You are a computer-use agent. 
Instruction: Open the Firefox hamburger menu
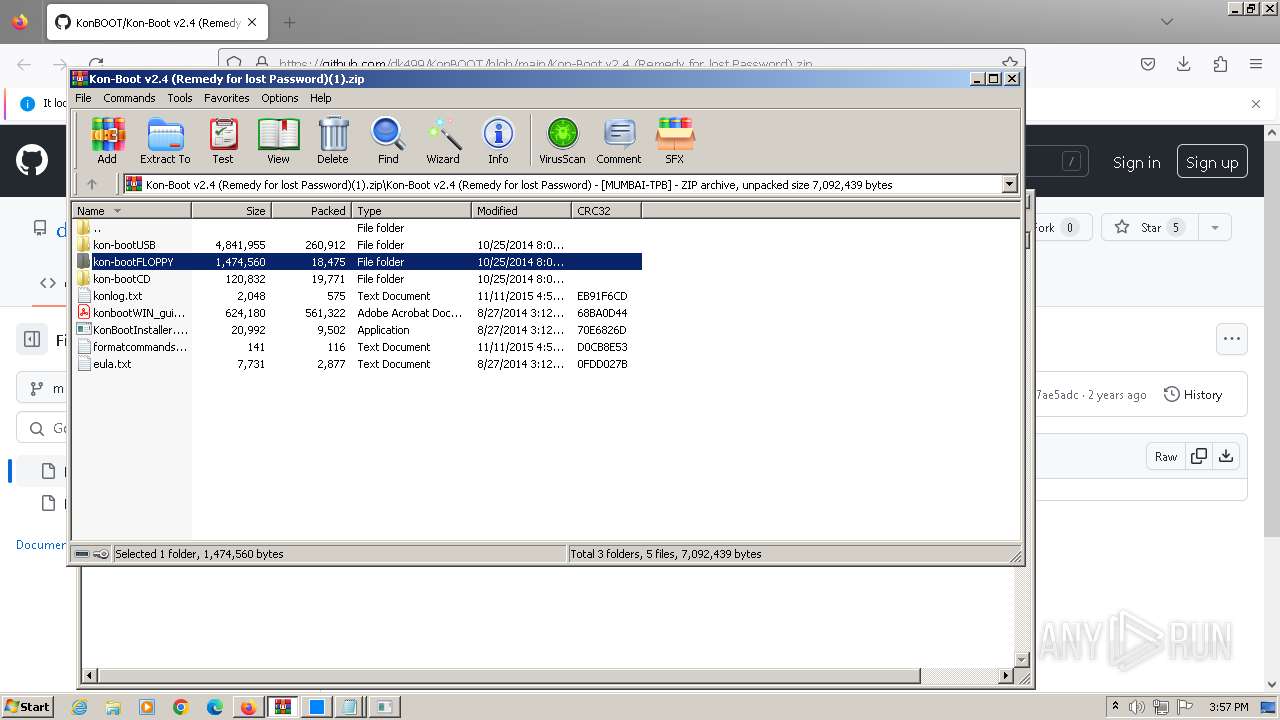(1256, 64)
